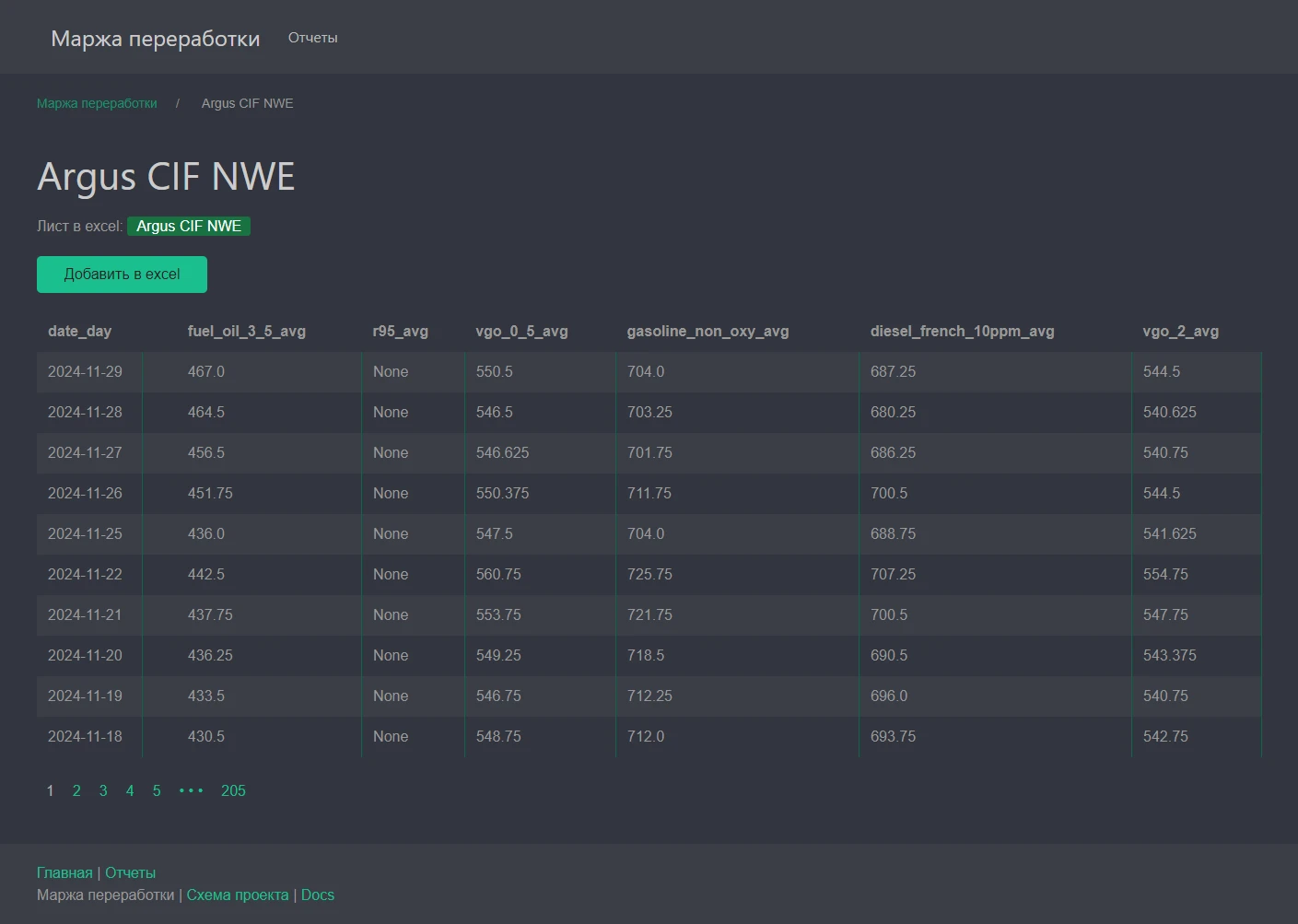Image resolution: width=1298 pixels, height=924 pixels.
Task: Open Отчеты link in footer
Action: coord(130,872)
